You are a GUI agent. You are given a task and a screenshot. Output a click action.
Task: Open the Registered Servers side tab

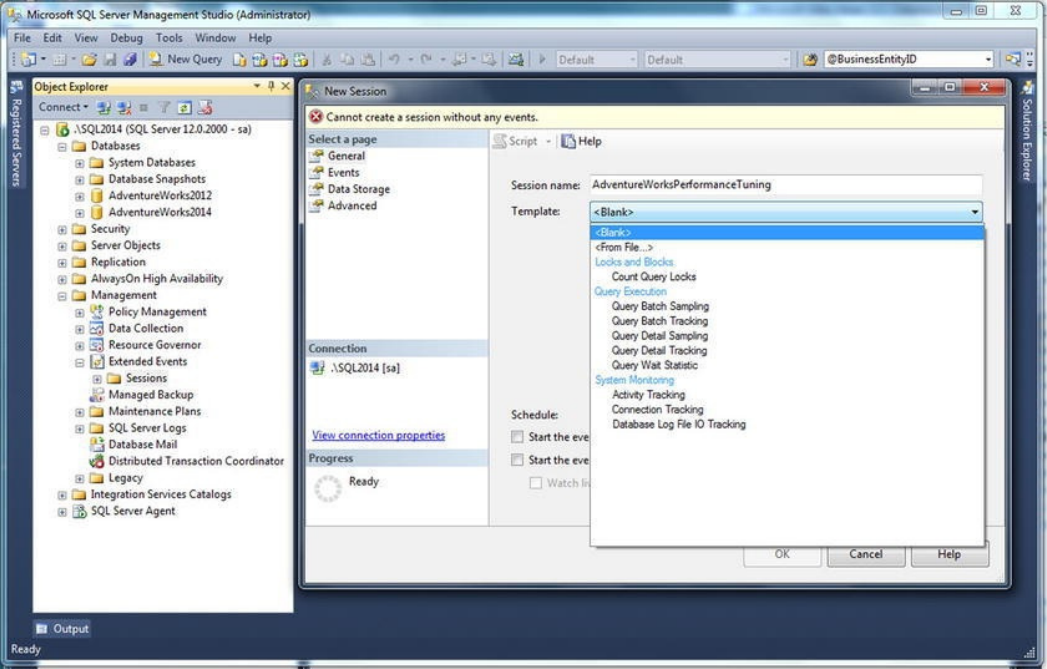(x=16, y=134)
